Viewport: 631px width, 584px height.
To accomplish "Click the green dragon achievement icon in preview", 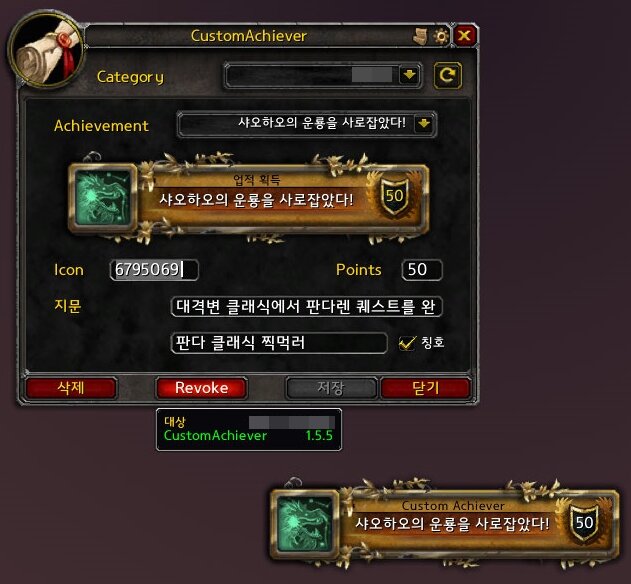I will (103, 197).
